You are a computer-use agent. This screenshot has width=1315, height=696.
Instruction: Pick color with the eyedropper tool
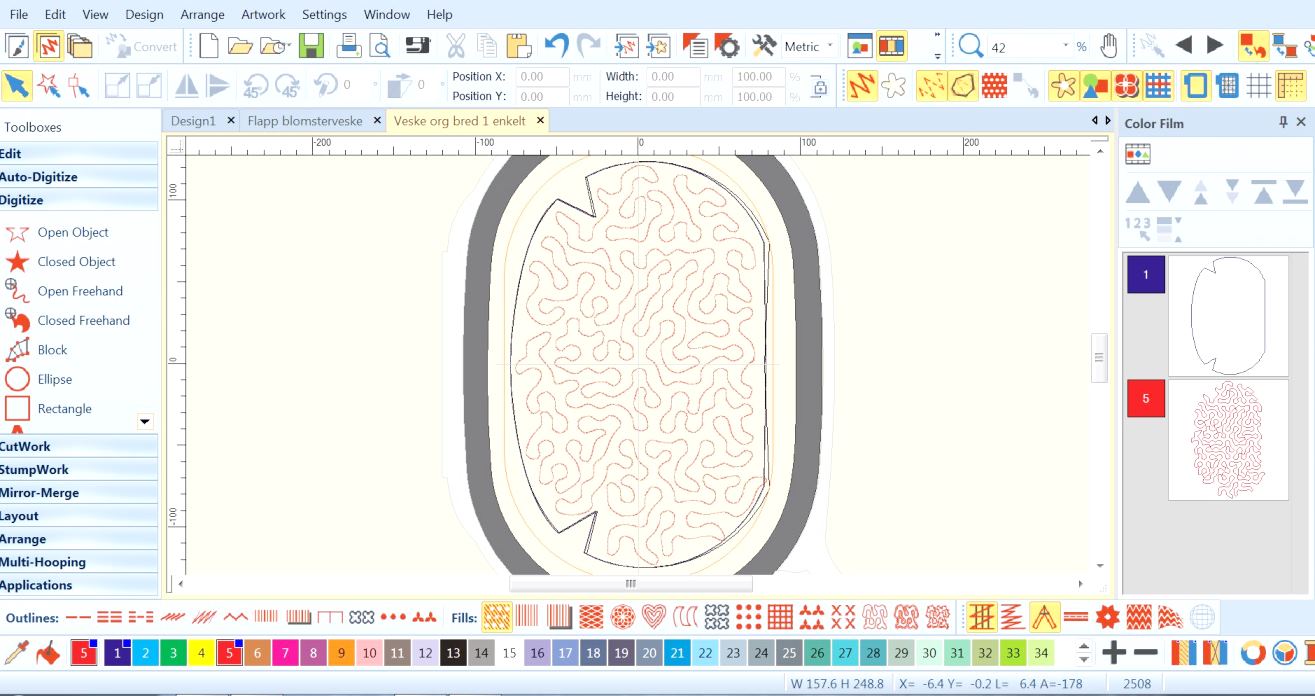16,654
